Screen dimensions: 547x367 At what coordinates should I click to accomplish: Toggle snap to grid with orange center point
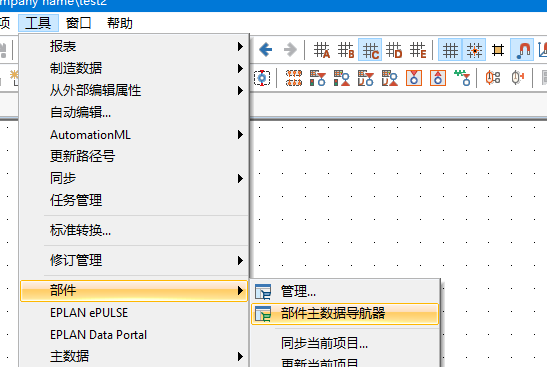click(474, 50)
